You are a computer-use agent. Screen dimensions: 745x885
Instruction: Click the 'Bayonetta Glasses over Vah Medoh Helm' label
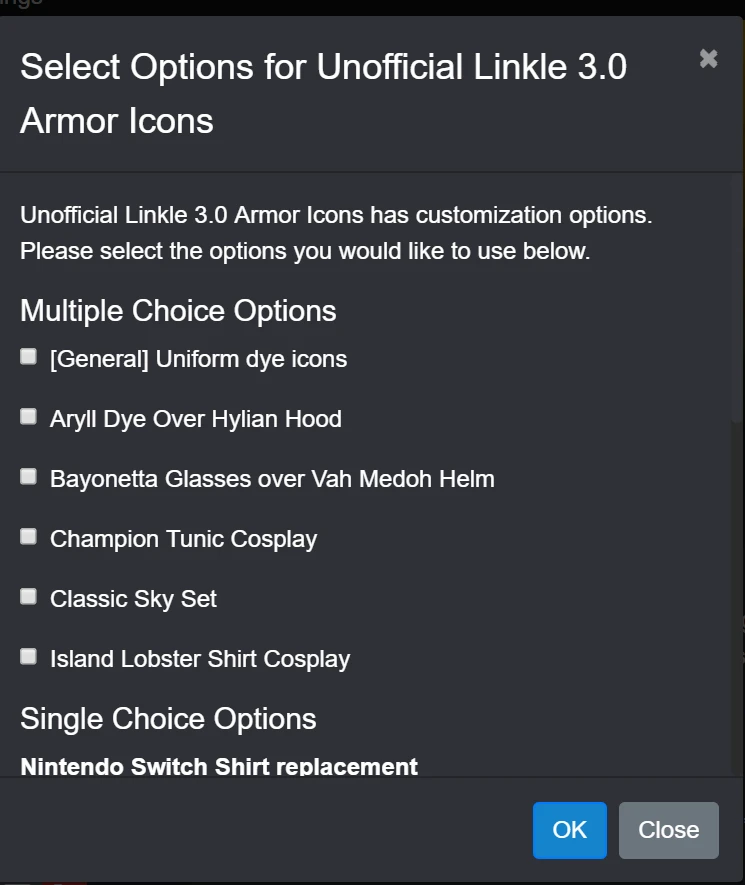(x=272, y=479)
